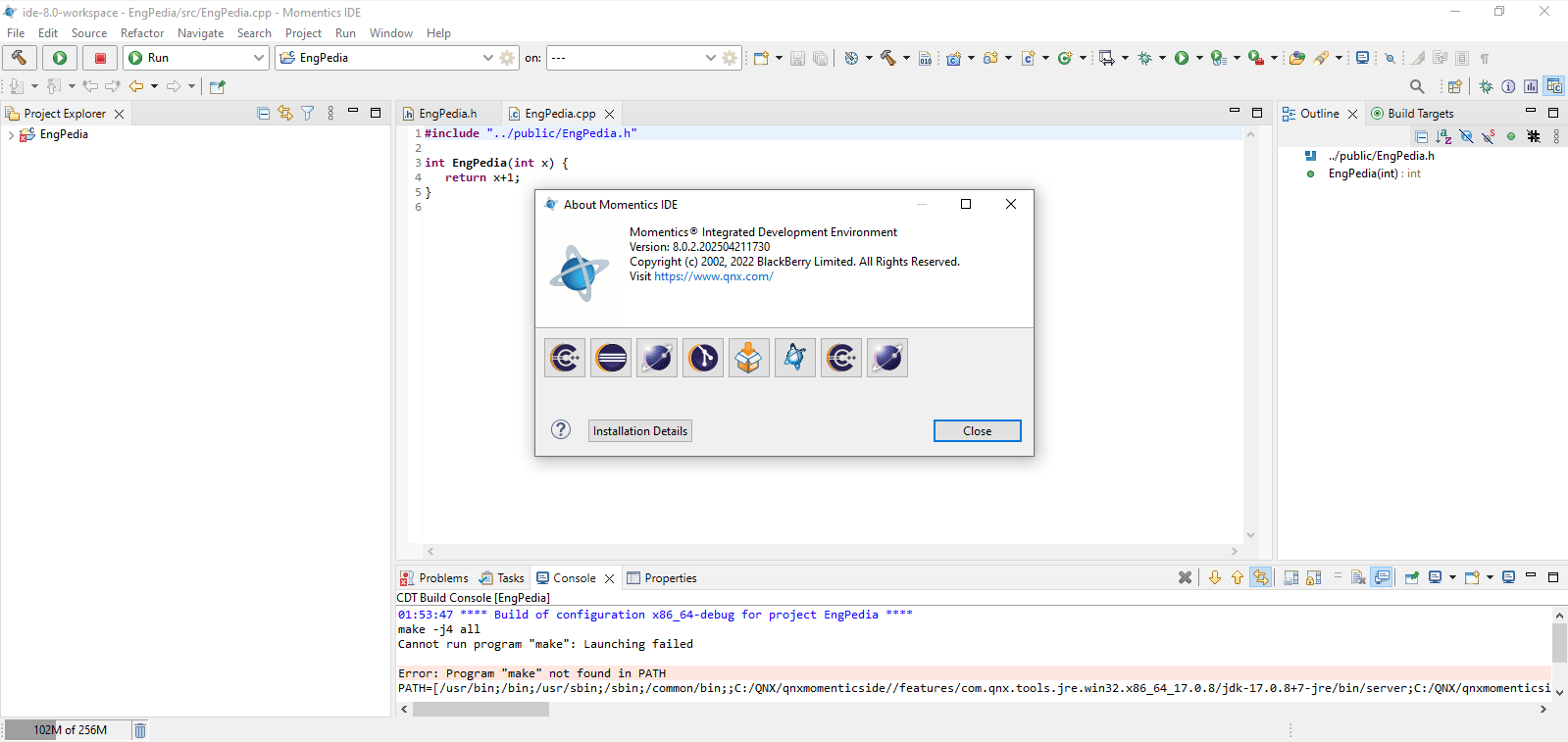Open the Debug toolbar dropdown arrow
The height and width of the screenshot is (742, 1568).
click(x=1162, y=58)
